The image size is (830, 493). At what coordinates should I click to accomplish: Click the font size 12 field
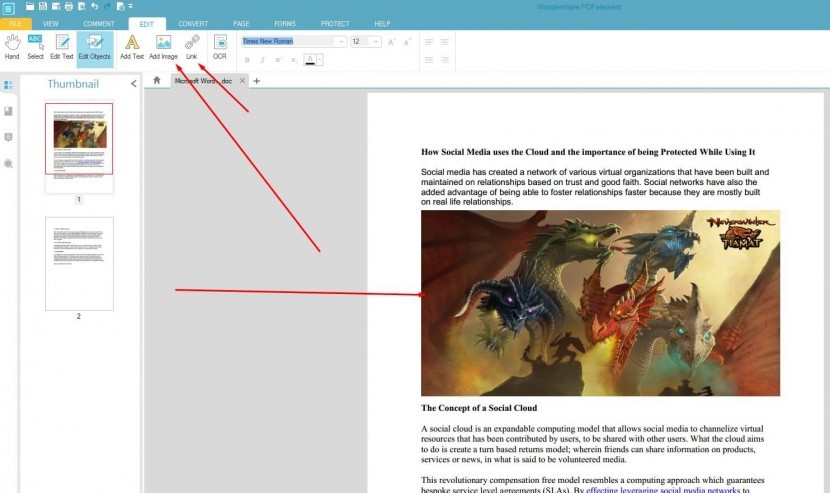[360, 41]
